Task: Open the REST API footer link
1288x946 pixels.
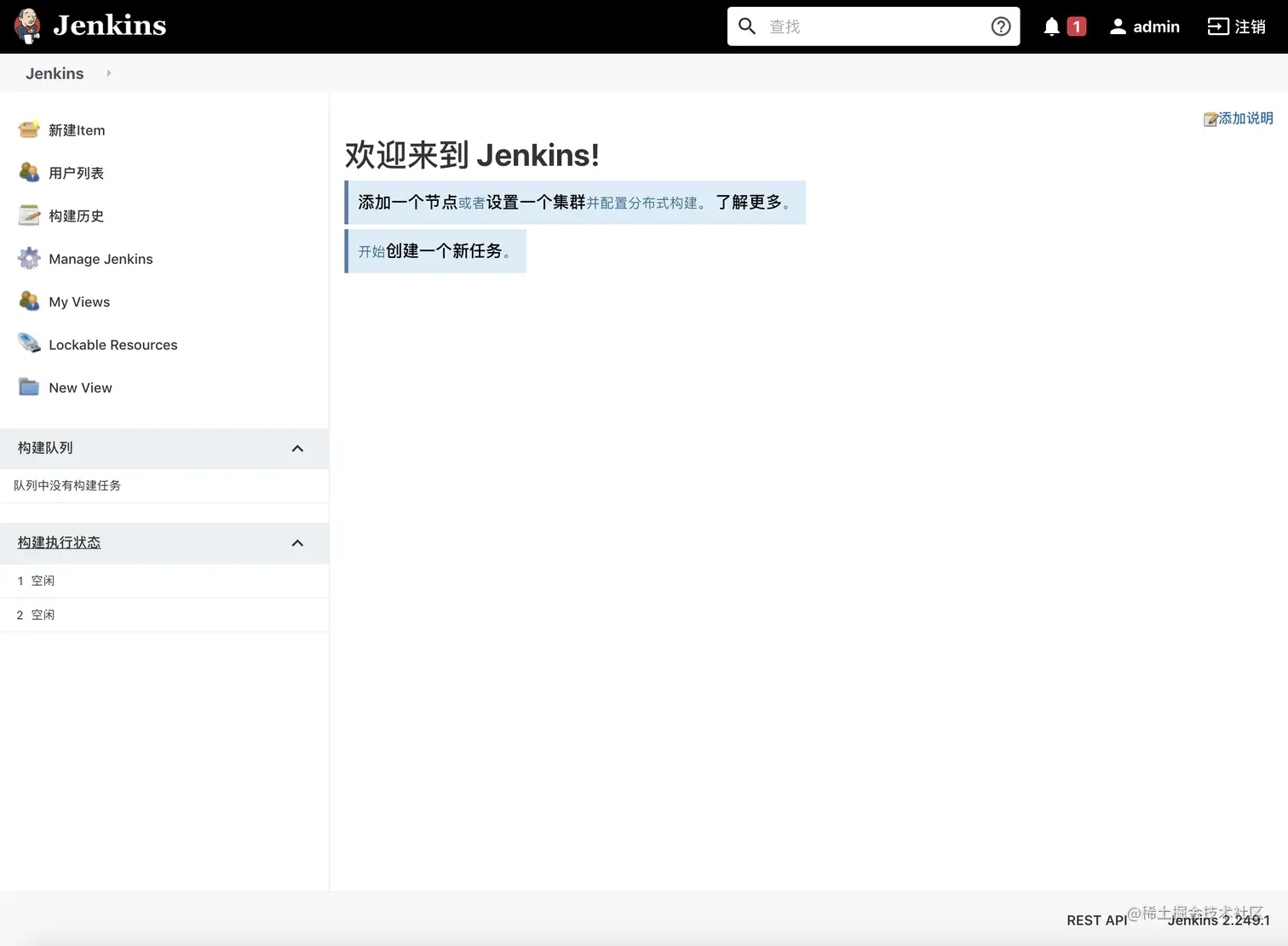Action: point(1096,920)
